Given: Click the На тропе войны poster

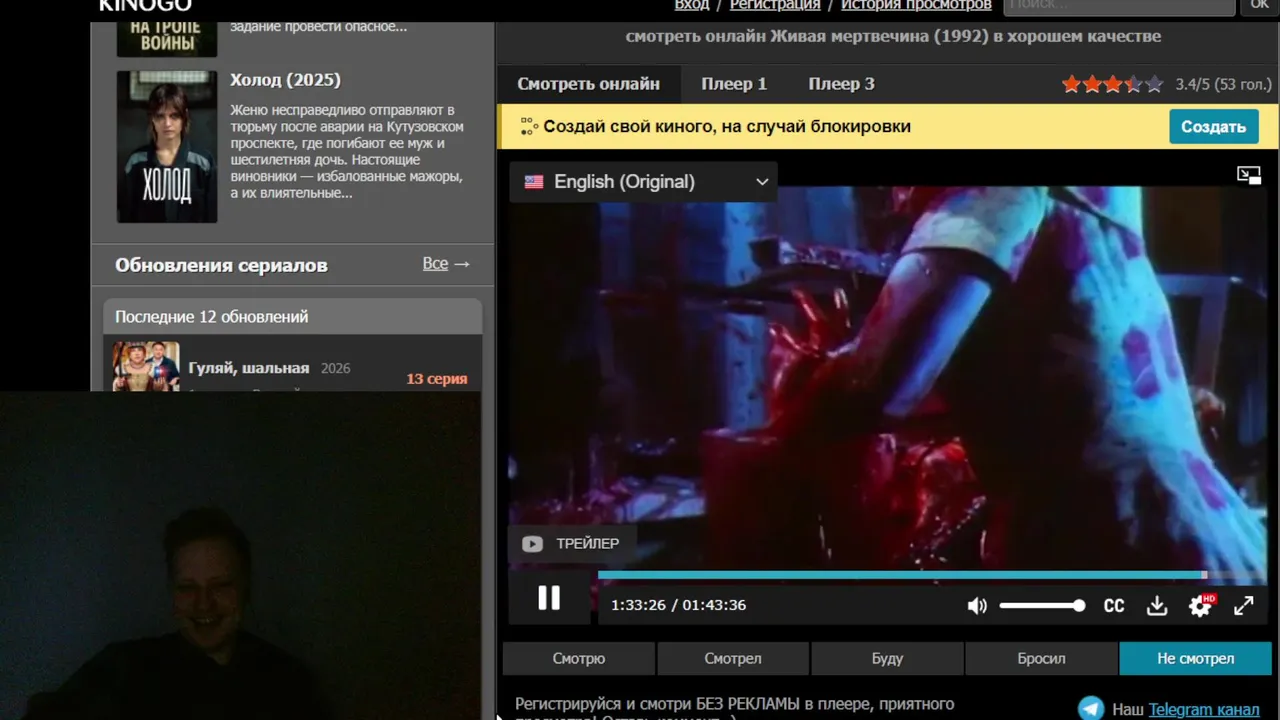Looking at the screenshot, I should tap(166, 38).
